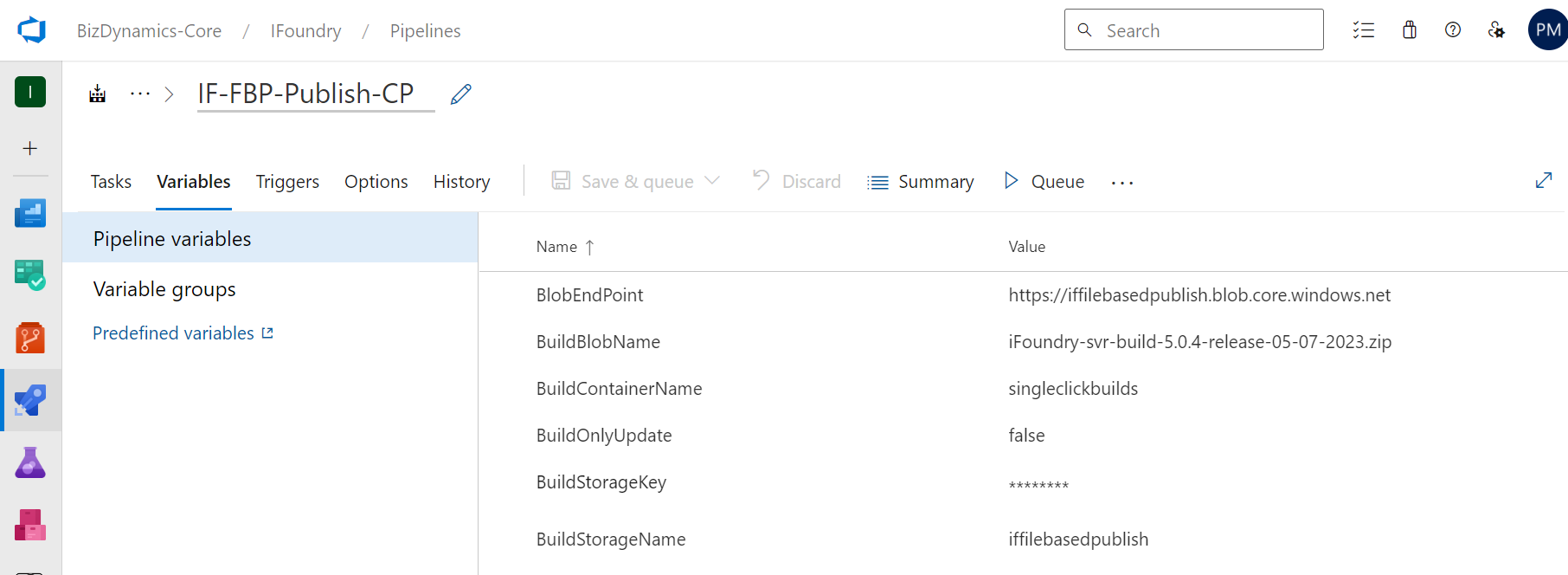
Task: Open more actions ellipsis next to Queue
Action: pos(1122,182)
